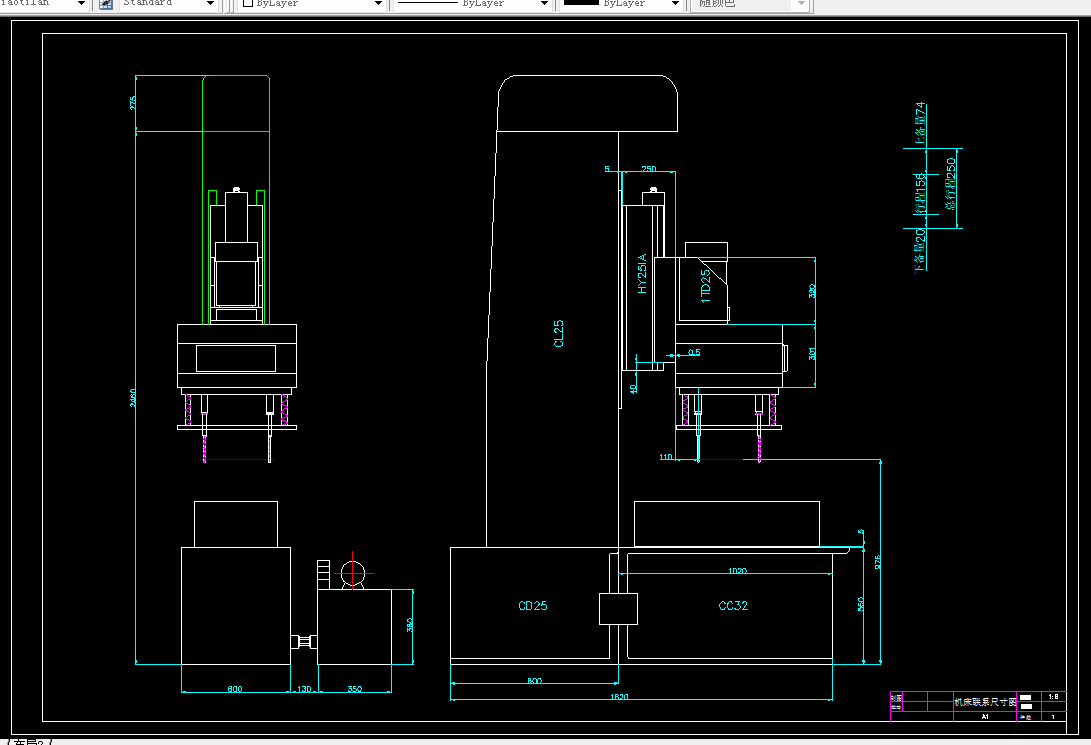Open the ByLayer lineweight dropdown
This screenshot has height=745, width=1091.
pyautogui.click(x=674, y=3)
